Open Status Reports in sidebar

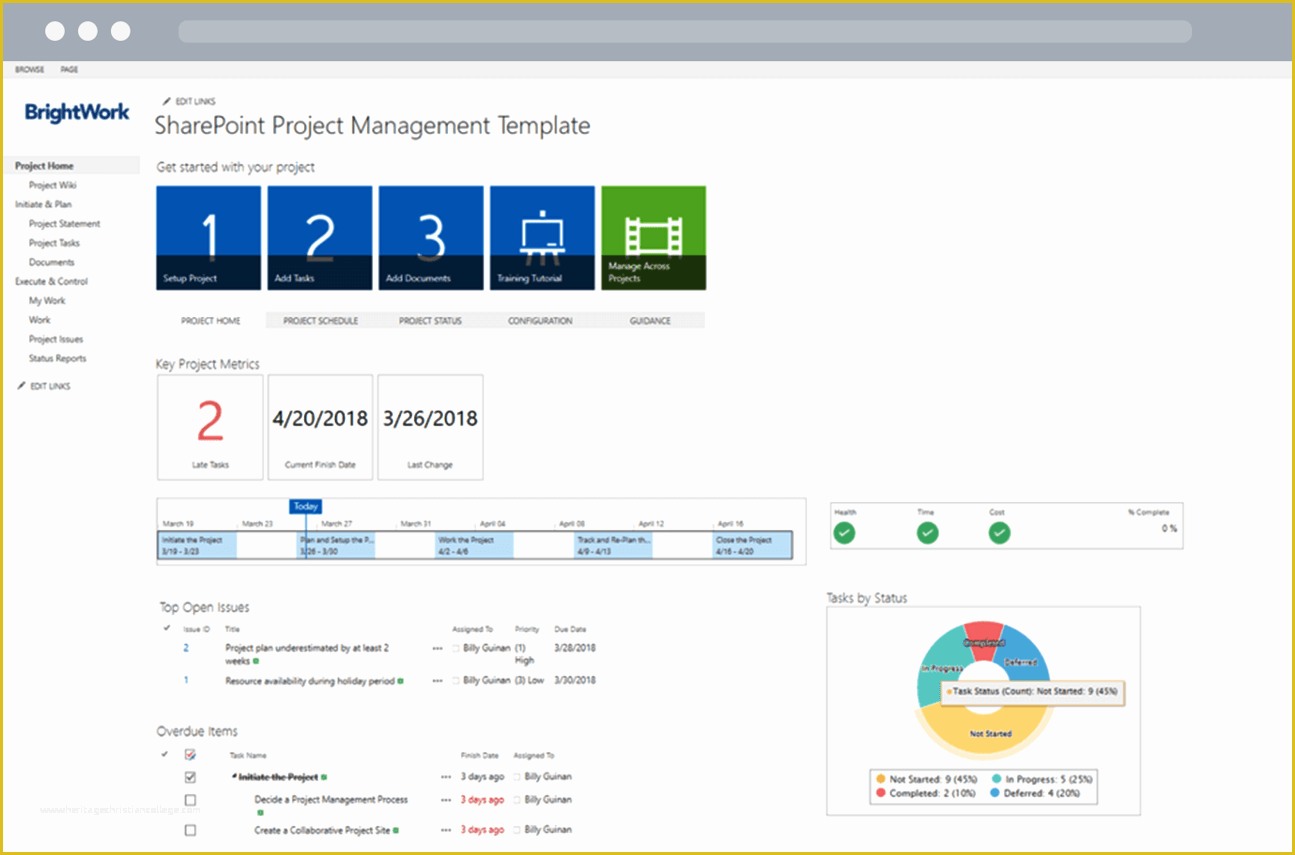coord(58,358)
